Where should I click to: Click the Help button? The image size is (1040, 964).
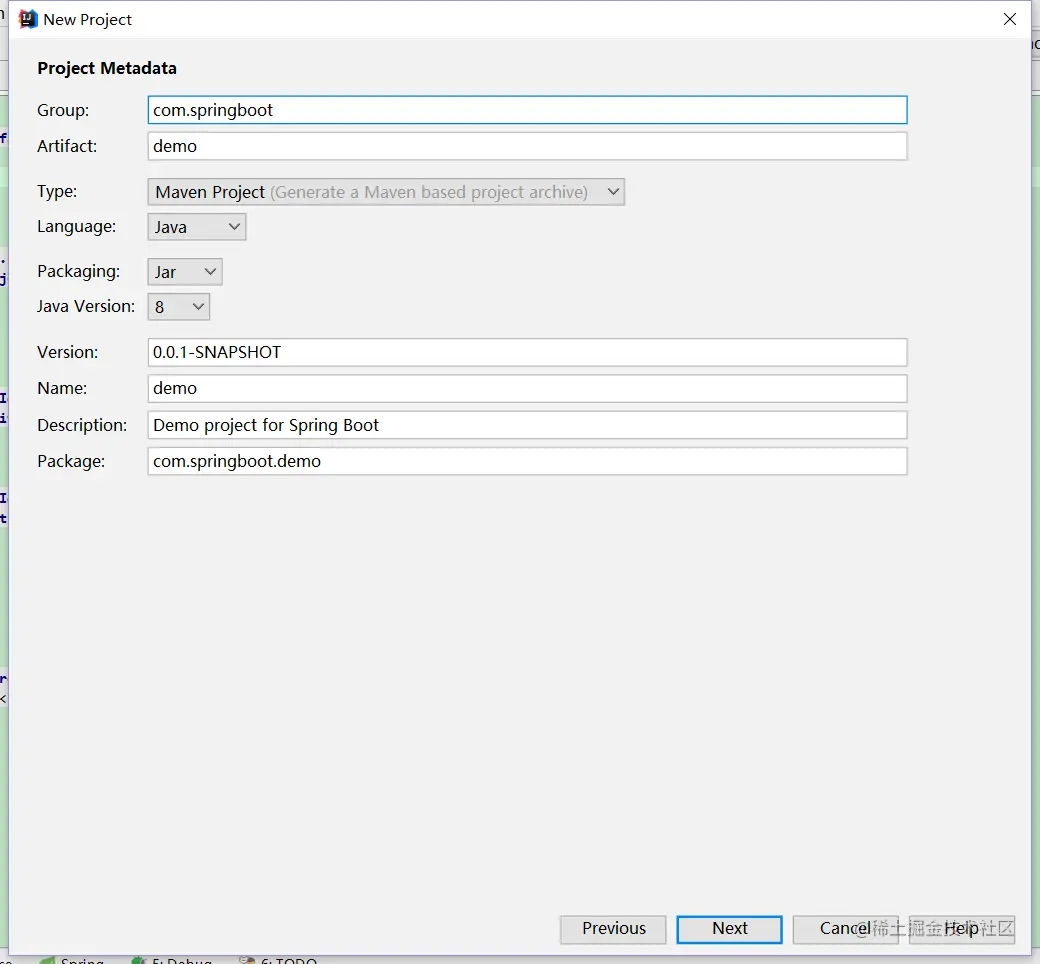[x=962, y=929]
